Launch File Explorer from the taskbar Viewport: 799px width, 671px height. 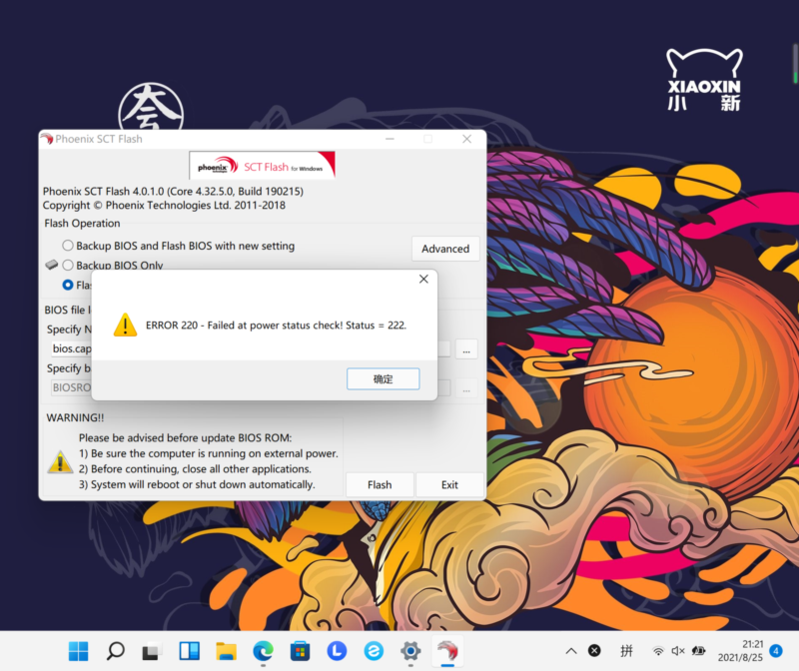click(226, 652)
